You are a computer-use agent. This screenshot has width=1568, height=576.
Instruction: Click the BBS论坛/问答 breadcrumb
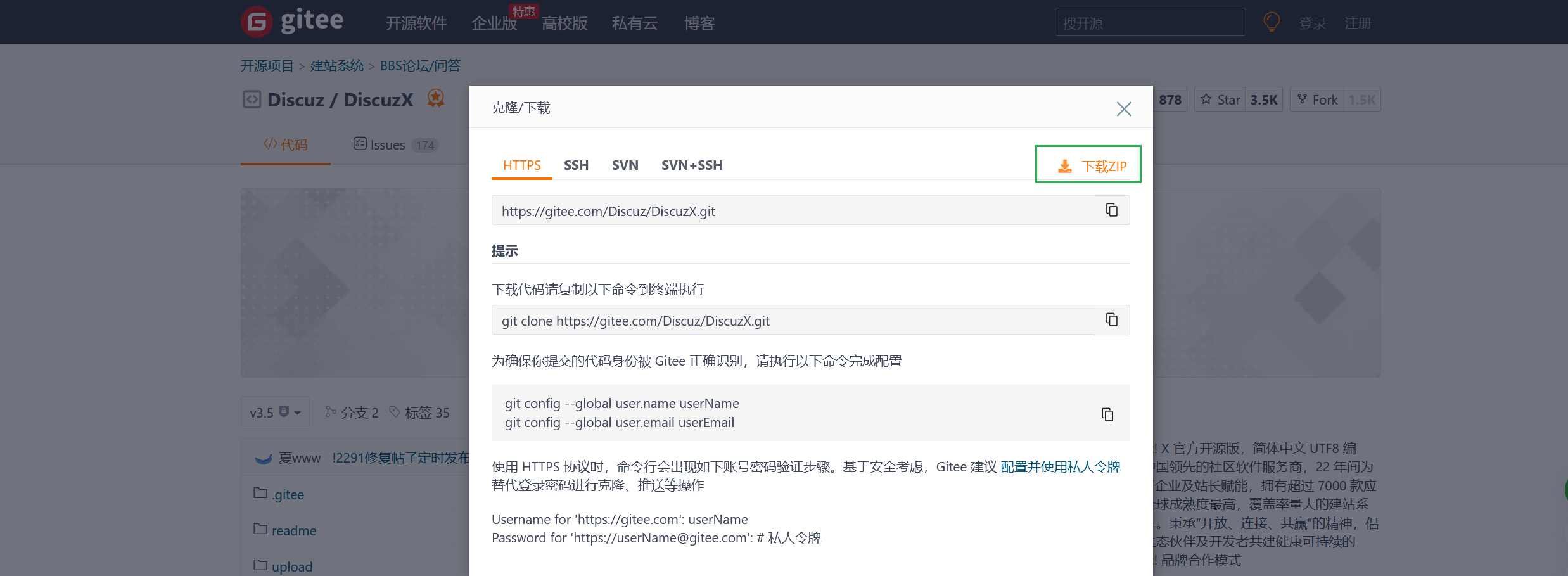pos(421,66)
